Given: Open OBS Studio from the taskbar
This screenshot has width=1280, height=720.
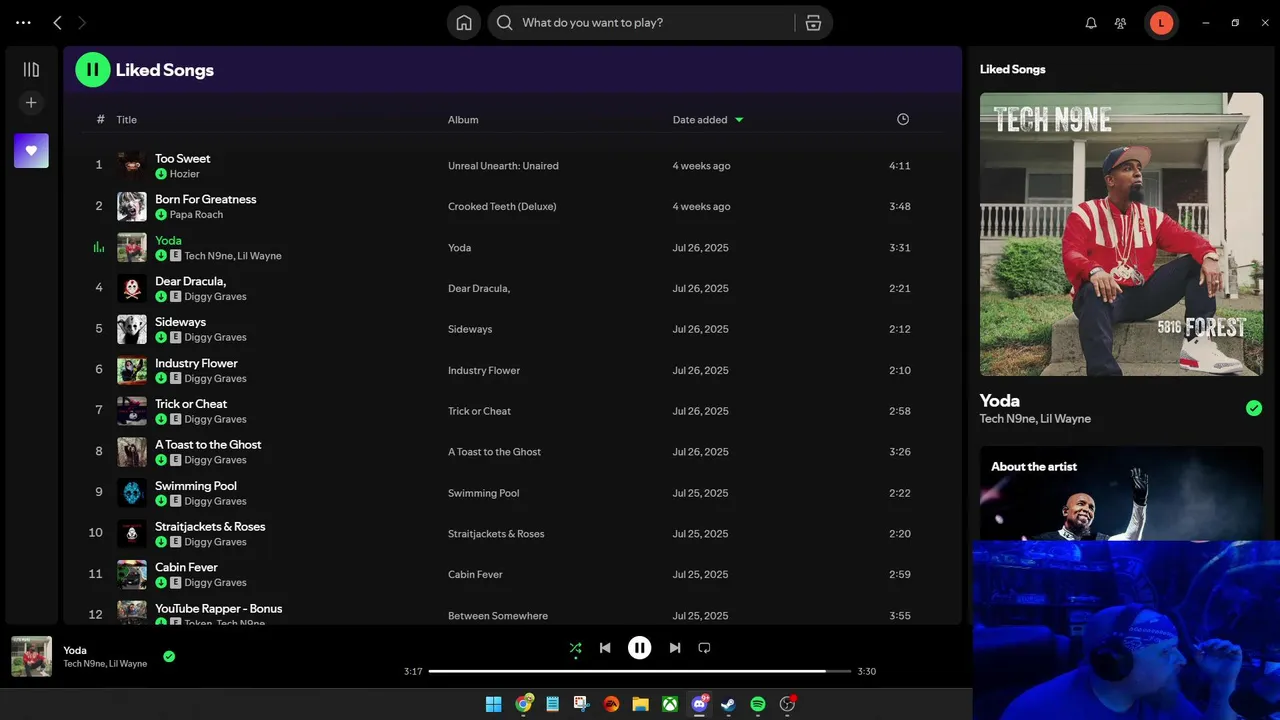Looking at the screenshot, I should 787,704.
